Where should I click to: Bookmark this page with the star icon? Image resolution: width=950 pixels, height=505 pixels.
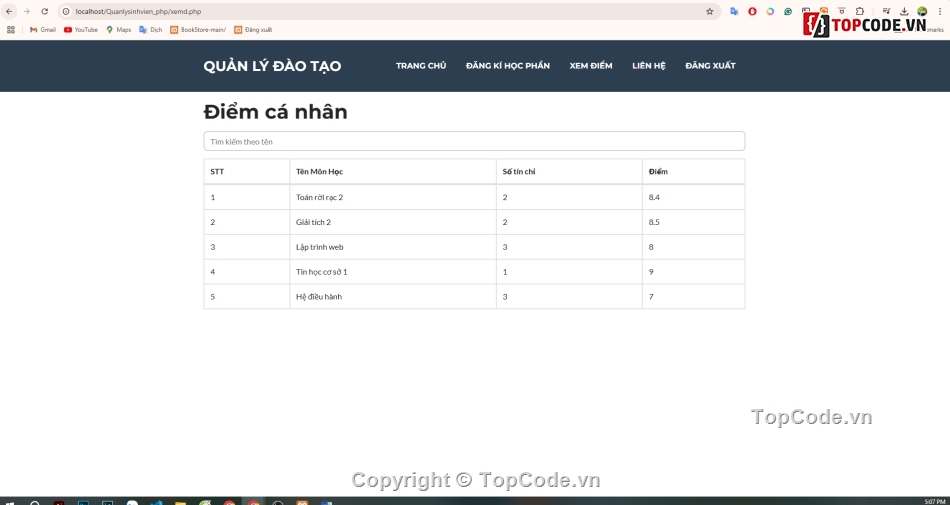click(709, 12)
